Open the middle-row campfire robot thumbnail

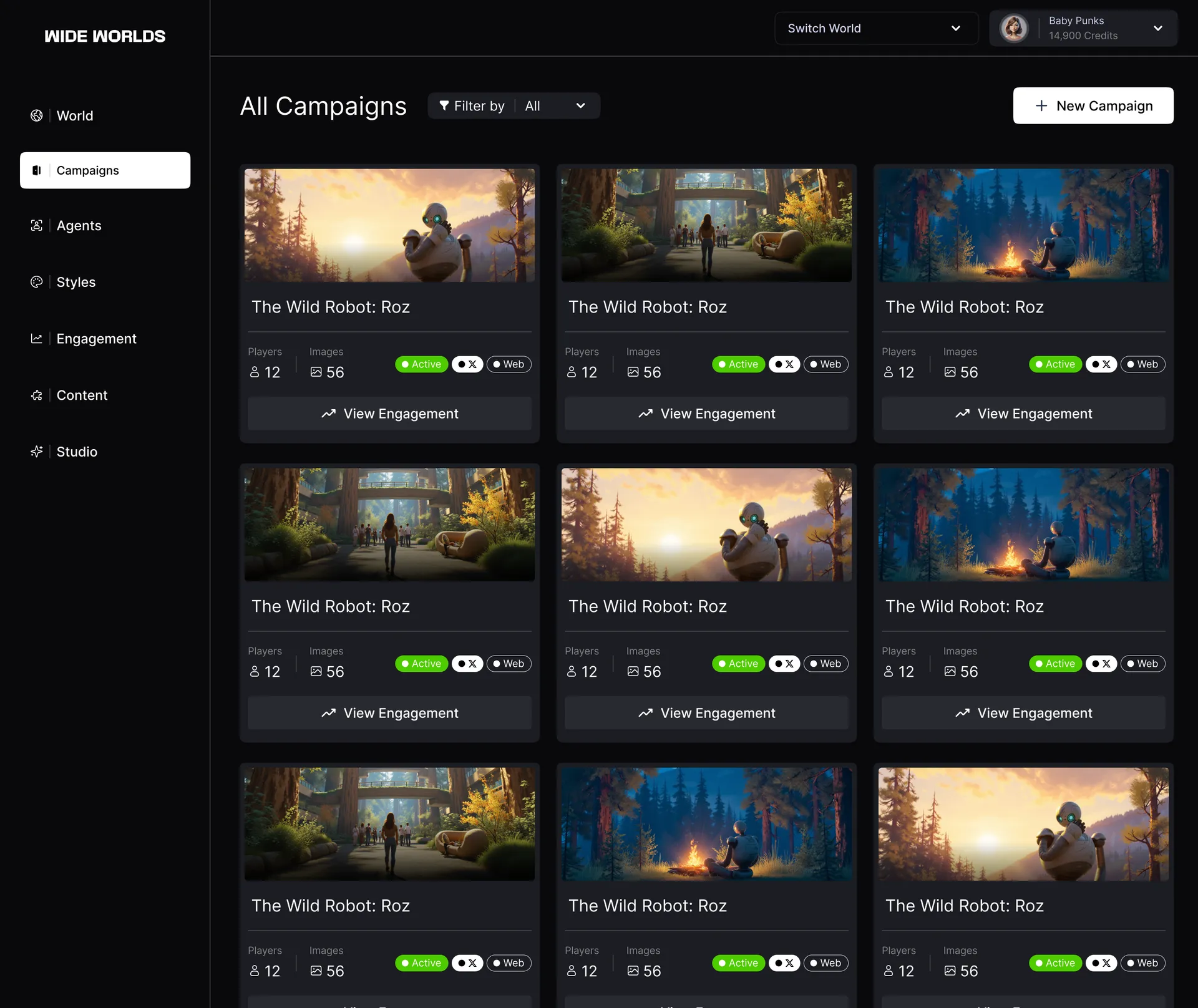click(x=1023, y=525)
